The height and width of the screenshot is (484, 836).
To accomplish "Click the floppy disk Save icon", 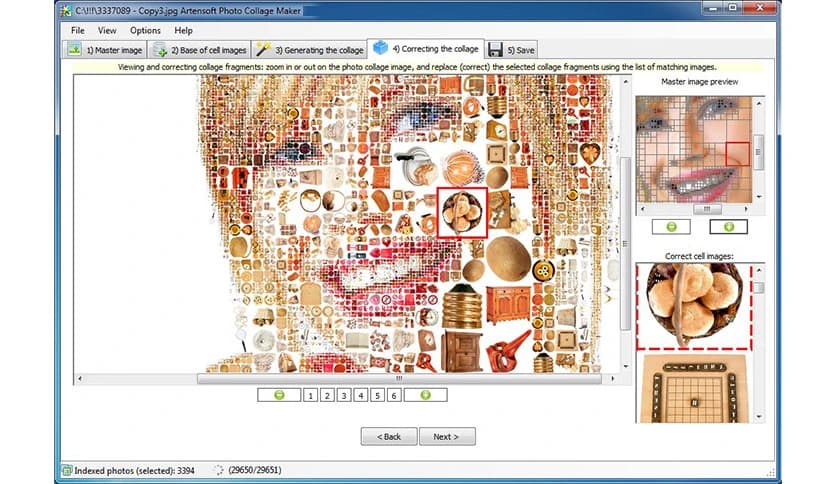I will [x=495, y=50].
